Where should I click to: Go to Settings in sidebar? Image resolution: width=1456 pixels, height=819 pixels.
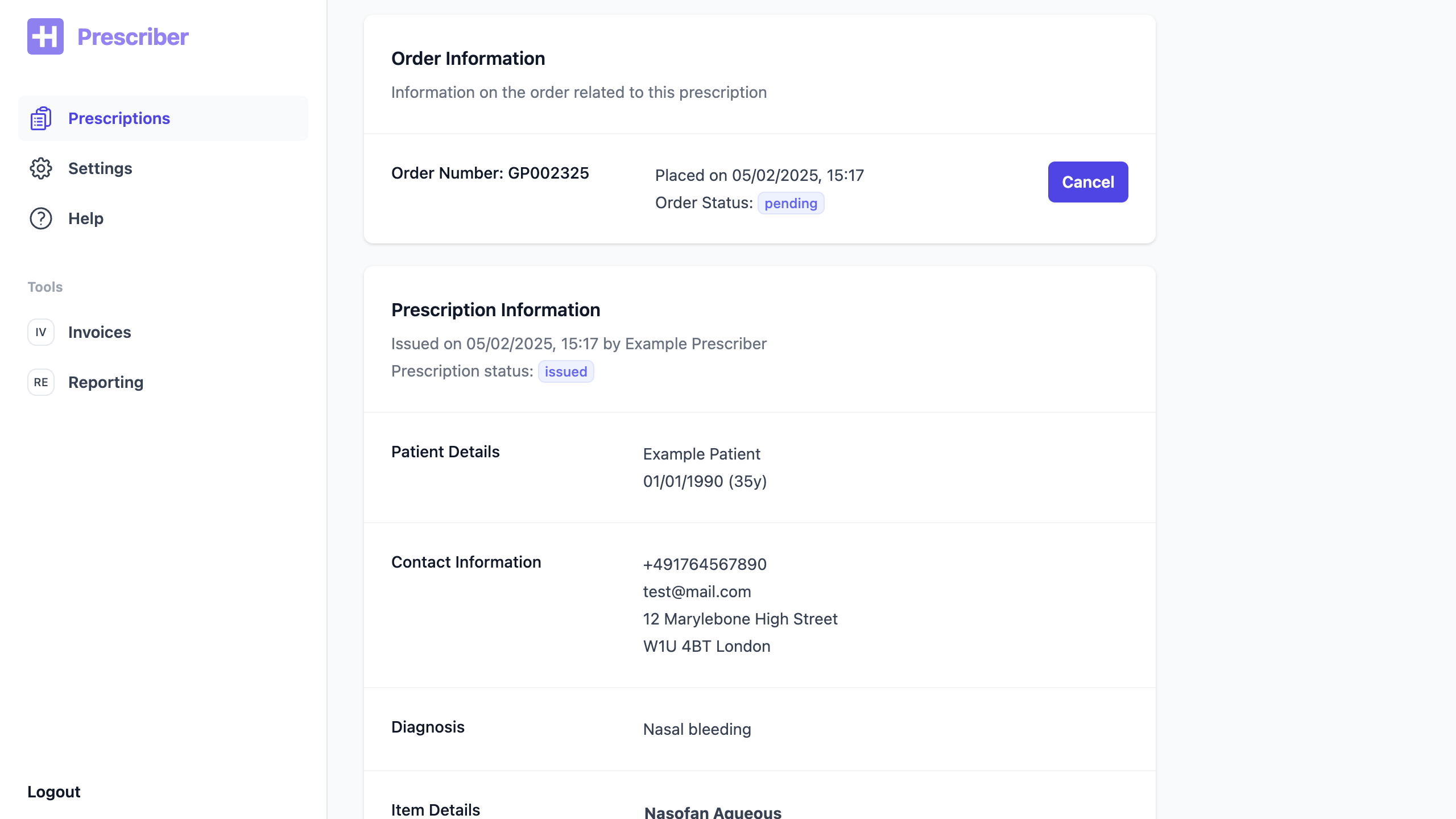pos(100,168)
